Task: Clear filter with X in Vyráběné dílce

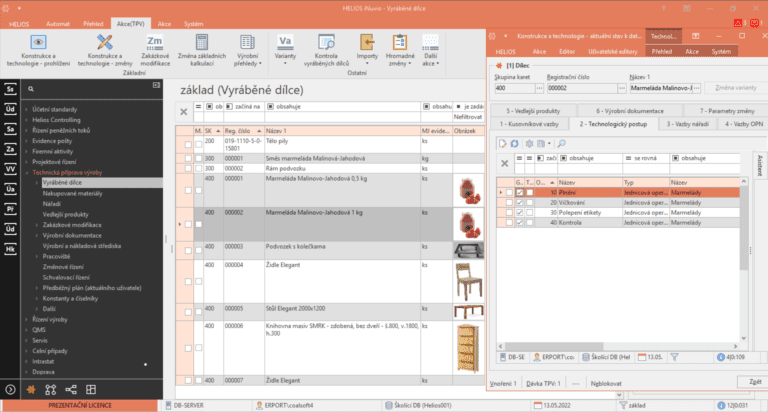Action: click(184, 112)
